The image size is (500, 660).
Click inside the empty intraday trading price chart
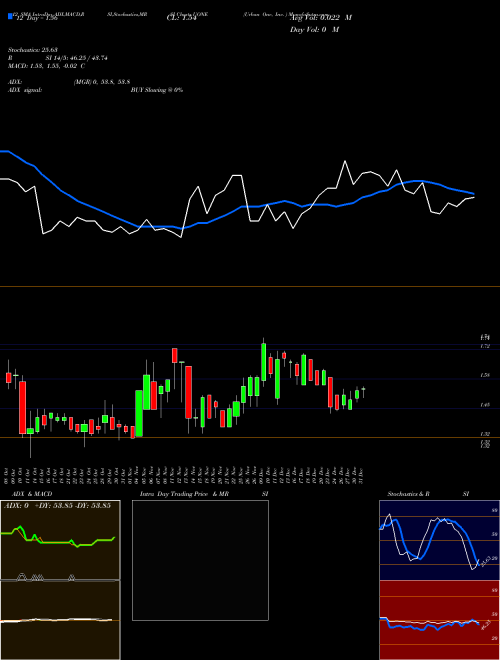tap(200, 560)
